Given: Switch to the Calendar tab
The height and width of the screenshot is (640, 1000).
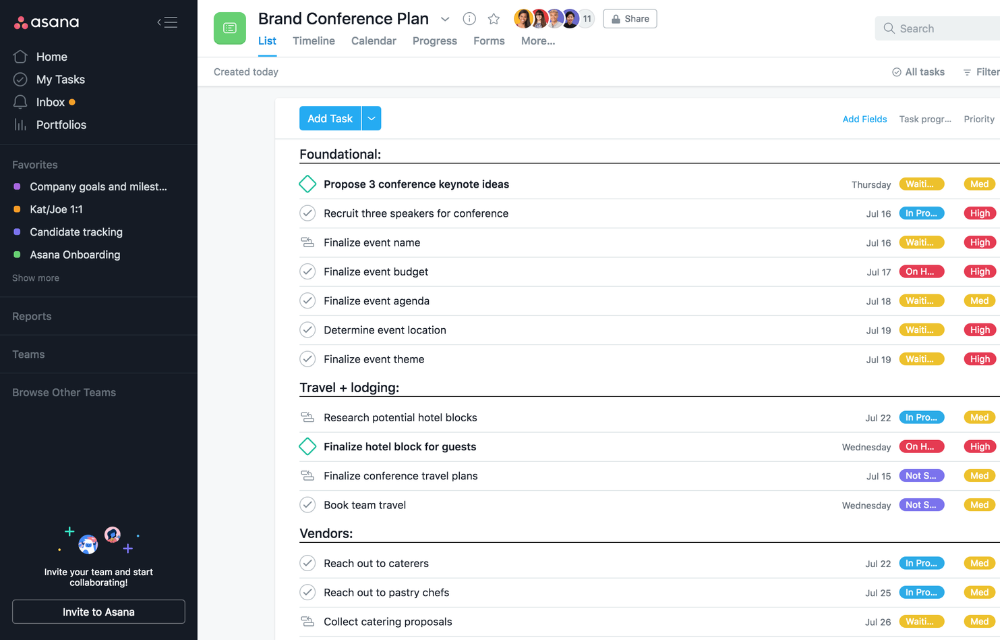Looking at the screenshot, I should 373,41.
